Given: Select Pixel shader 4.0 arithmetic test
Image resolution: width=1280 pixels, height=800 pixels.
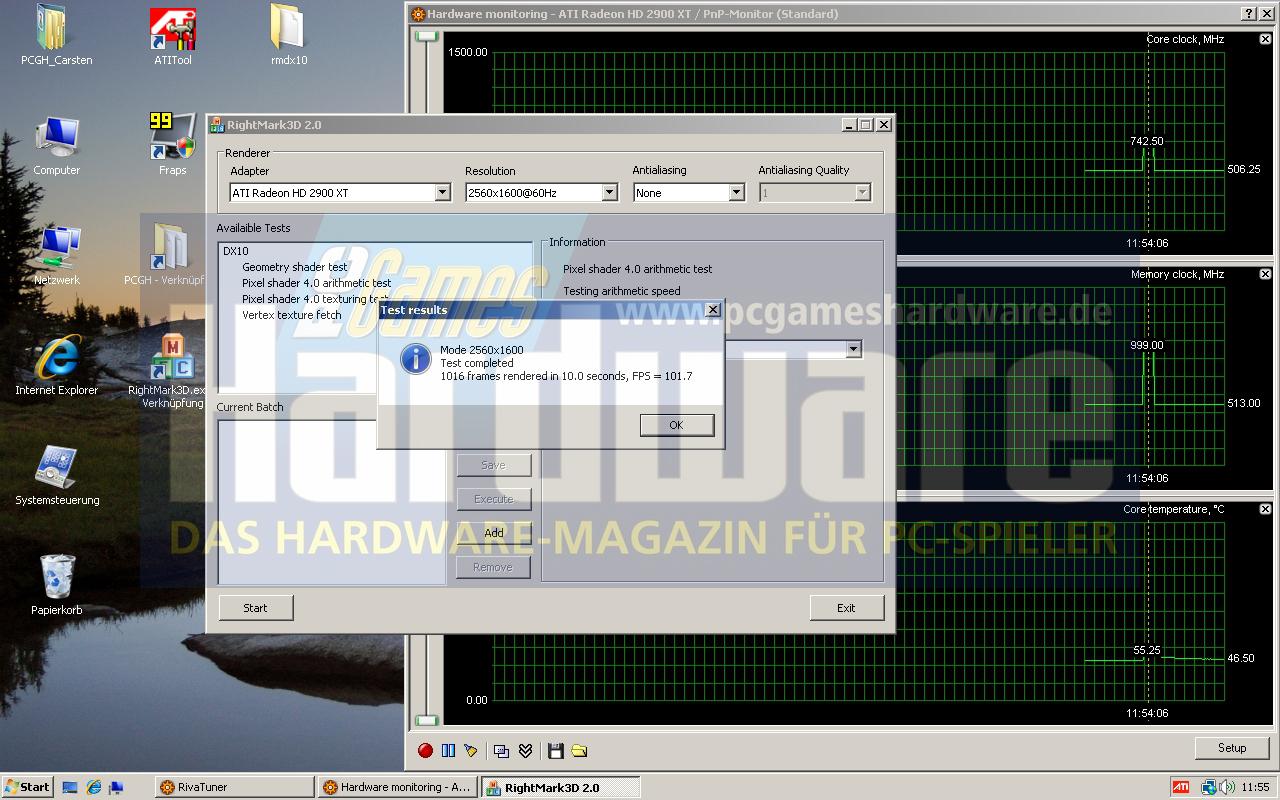Looking at the screenshot, I should (316, 283).
